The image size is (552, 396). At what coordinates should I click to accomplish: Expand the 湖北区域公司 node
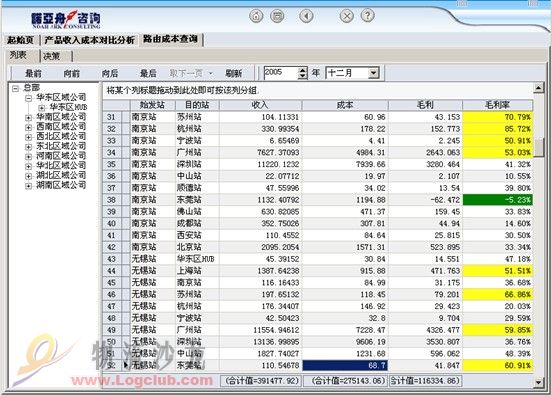29,176
